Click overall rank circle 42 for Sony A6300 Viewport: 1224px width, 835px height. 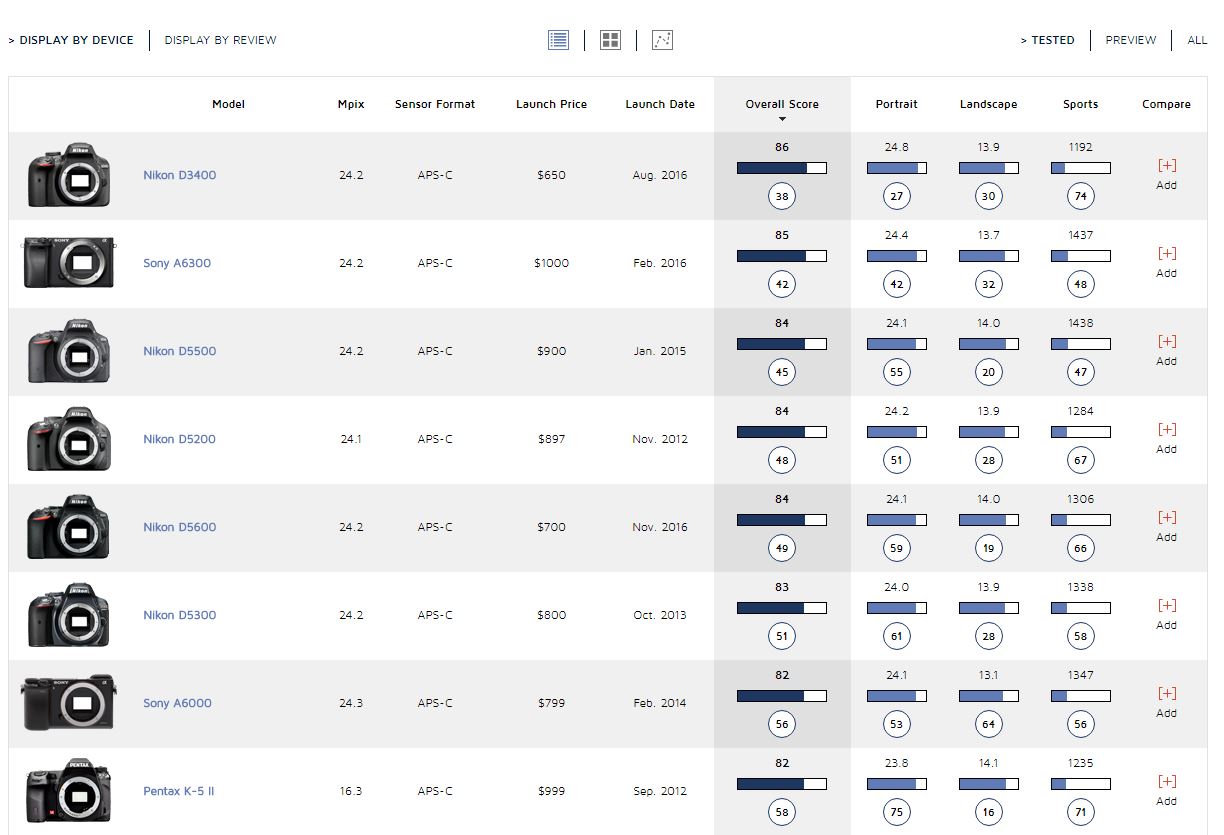coord(782,284)
